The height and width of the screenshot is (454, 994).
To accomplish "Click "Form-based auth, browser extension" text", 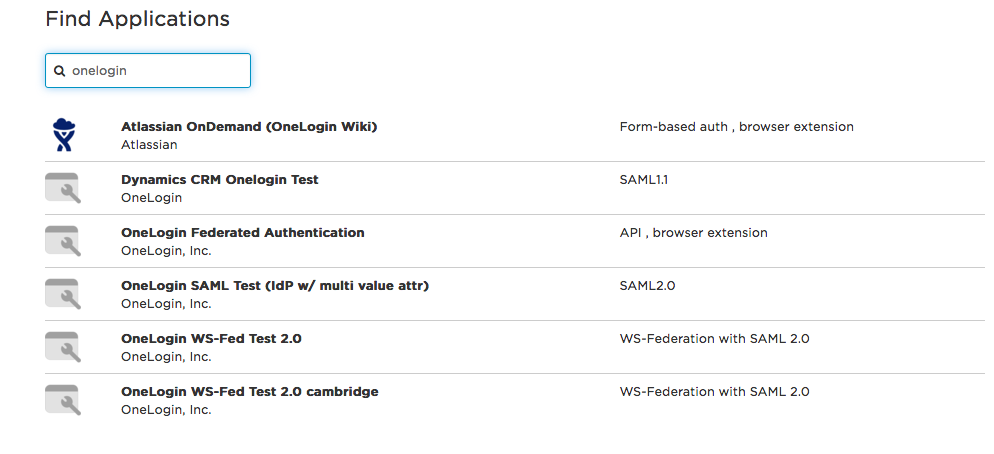I will tap(736, 127).
